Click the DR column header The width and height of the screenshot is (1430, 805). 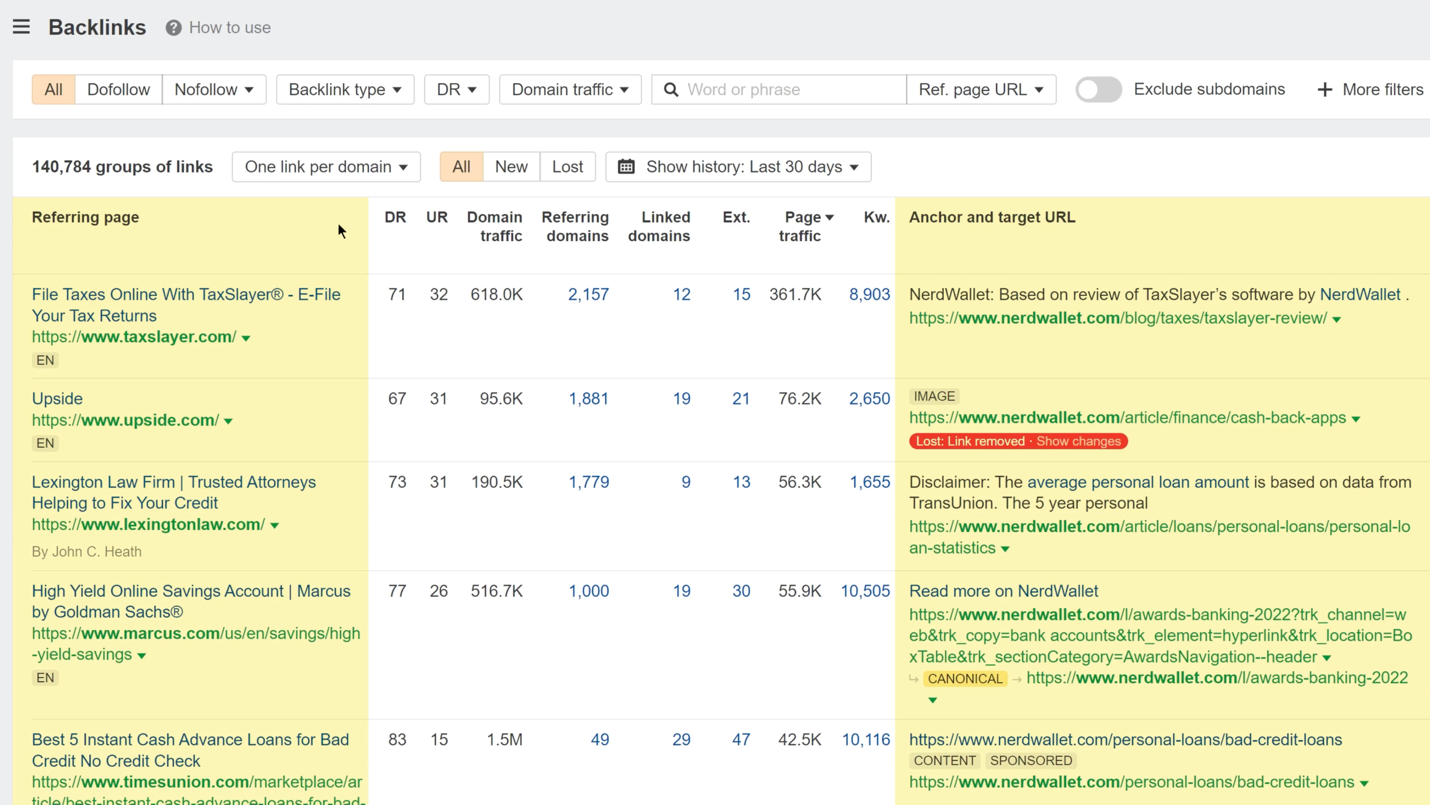click(x=395, y=217)
